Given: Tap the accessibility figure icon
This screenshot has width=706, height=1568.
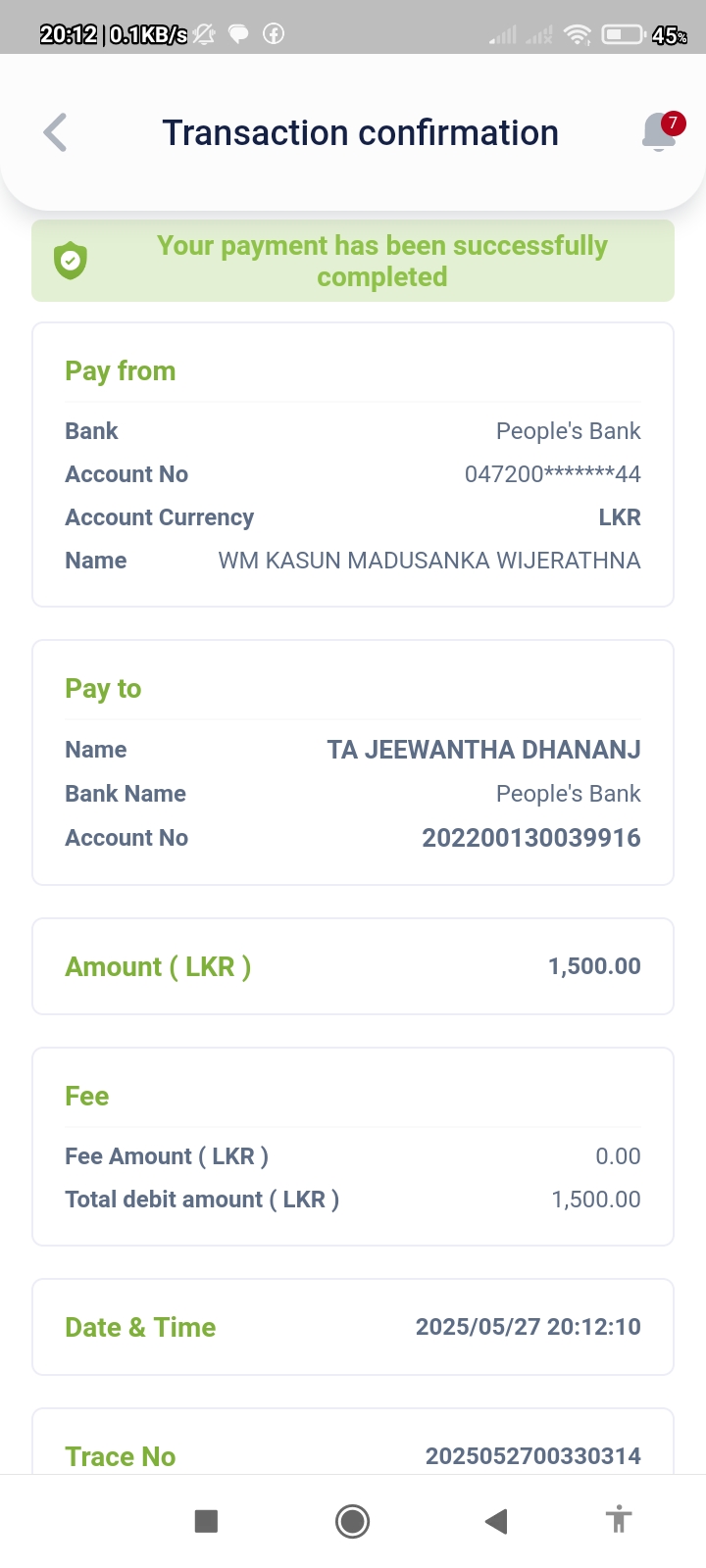Looking at the screenshot, I should [x=618, y=1520].
